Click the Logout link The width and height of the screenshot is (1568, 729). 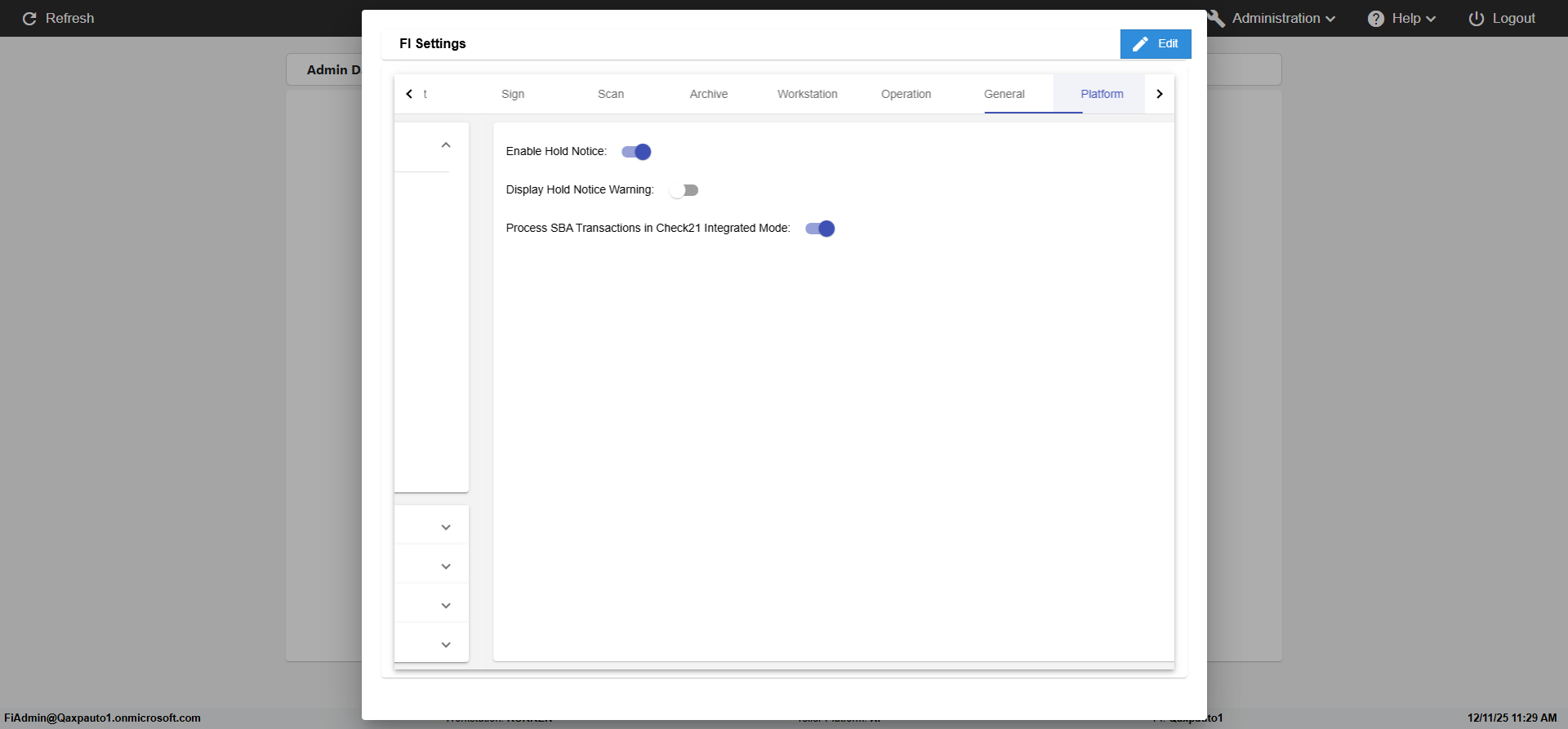[1503, 19]
